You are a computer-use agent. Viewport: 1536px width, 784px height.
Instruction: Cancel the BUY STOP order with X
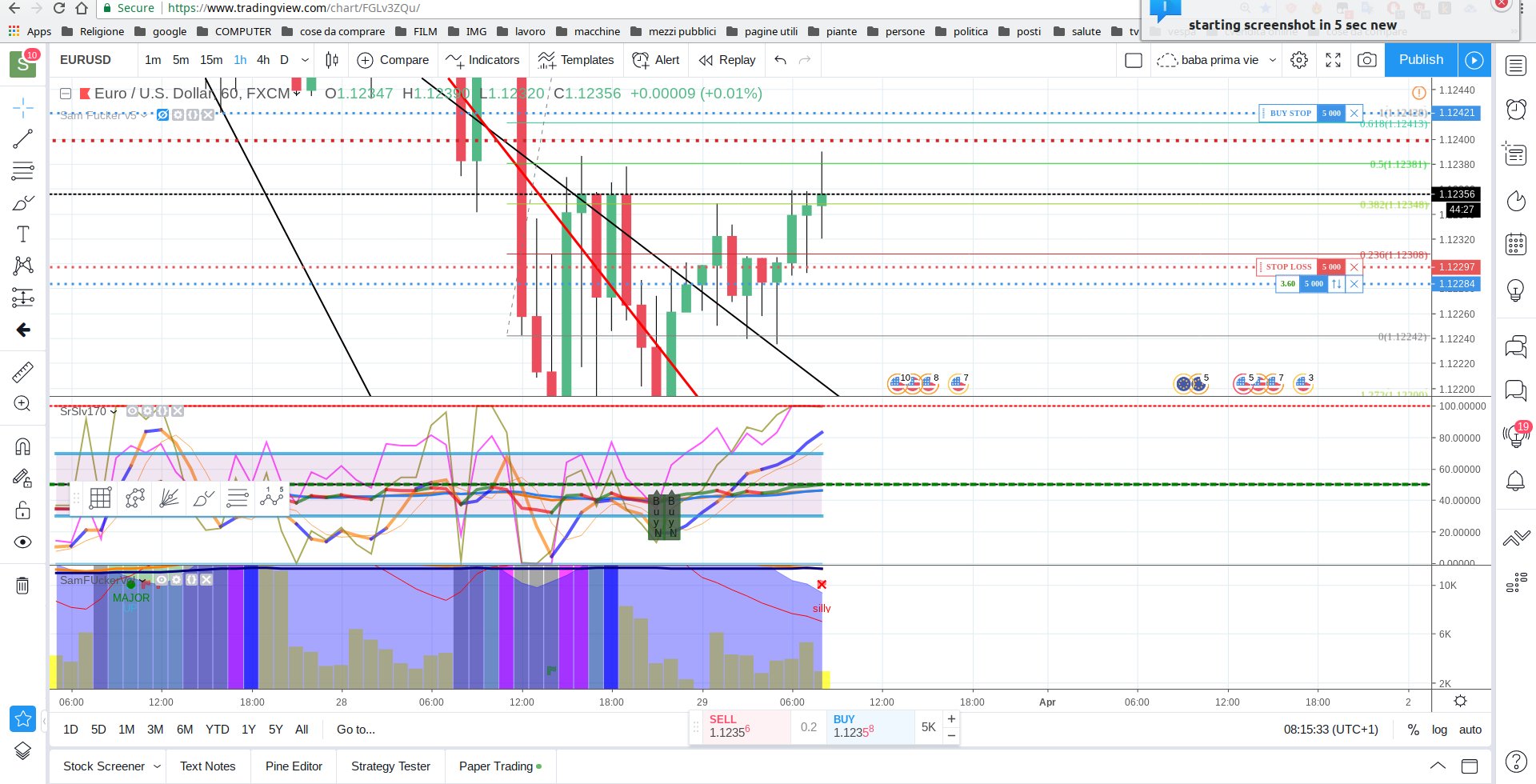pyautogui.click(x=1354, y=113)
